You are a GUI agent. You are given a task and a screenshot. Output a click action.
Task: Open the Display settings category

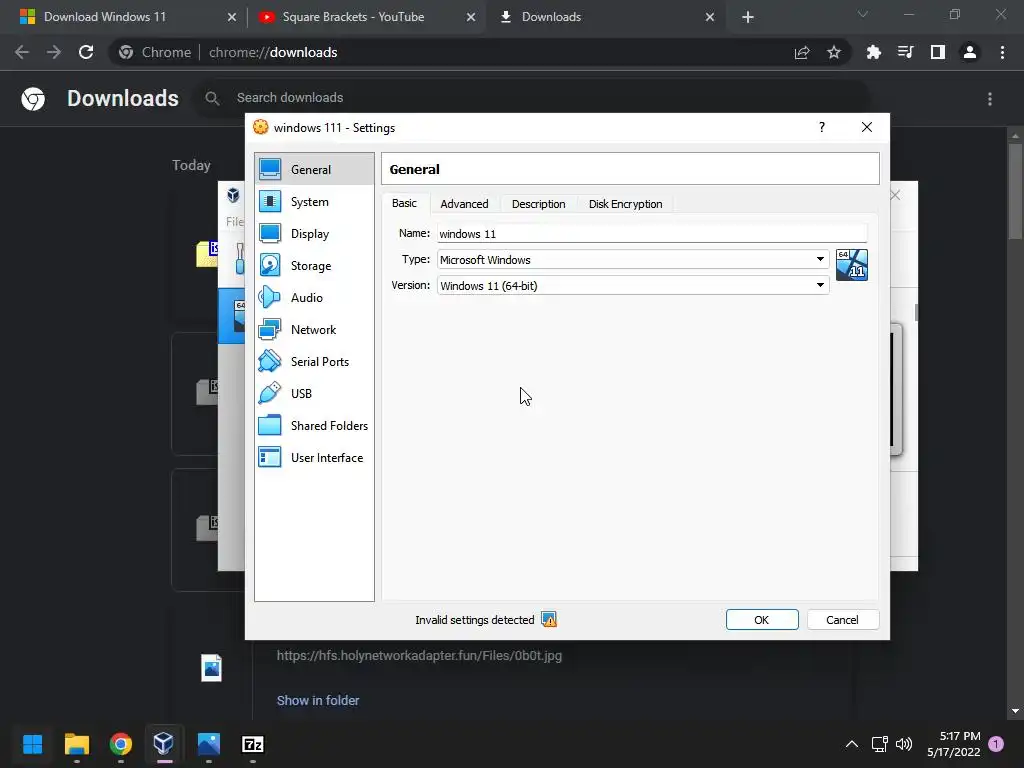coord(313,234)
